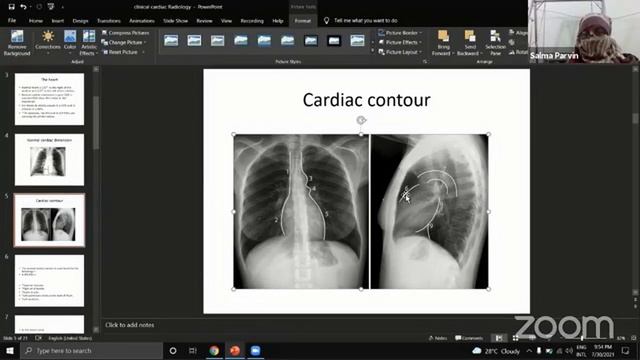The image size is (640, 360).
Task: Apply the first picture style thumbnail
Action: (171, 40)
